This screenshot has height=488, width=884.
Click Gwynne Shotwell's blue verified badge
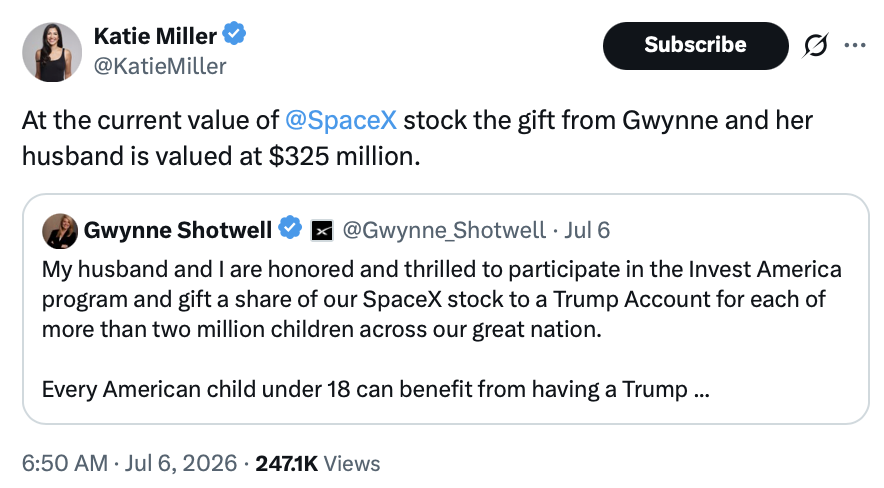point(290,227)
